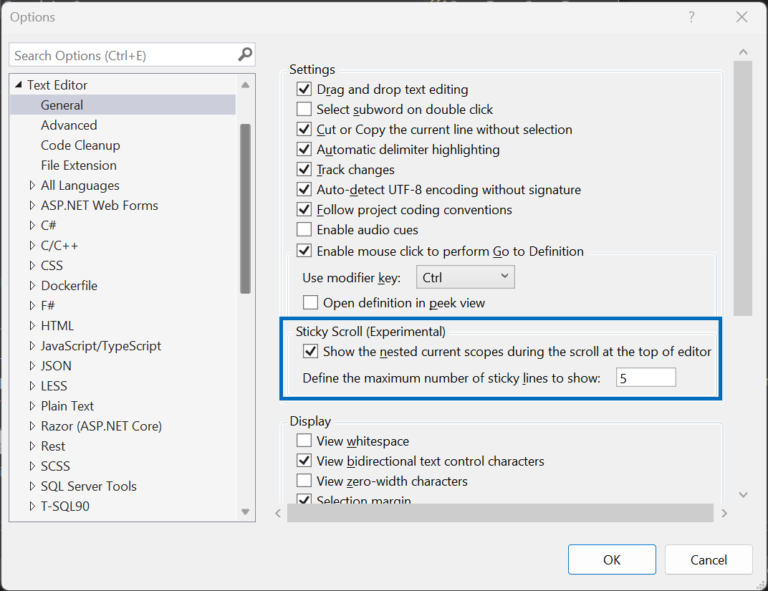The height and width of the screenshot is (591, 768).
Task: Select the Advanced options page
Action: click(69, 125)
